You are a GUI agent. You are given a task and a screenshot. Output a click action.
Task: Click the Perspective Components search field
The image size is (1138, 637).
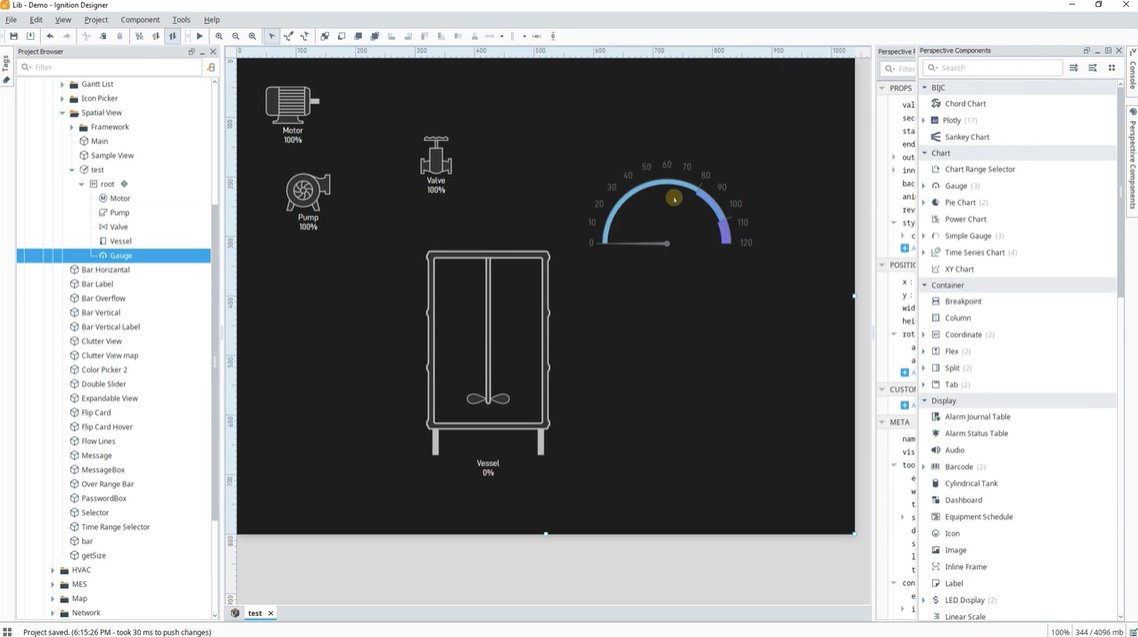pyautogui.click(x=991, y=67)
